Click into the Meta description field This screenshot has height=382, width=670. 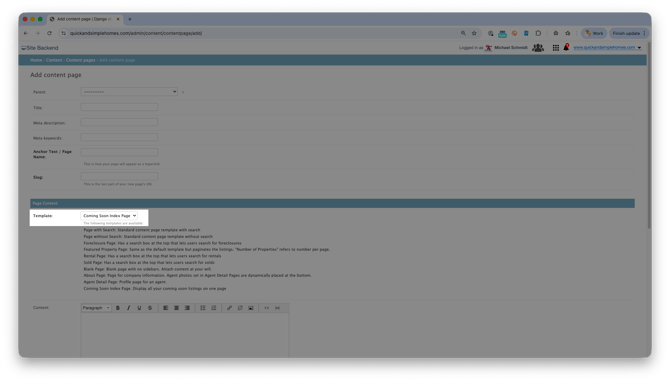pos(119,122)
